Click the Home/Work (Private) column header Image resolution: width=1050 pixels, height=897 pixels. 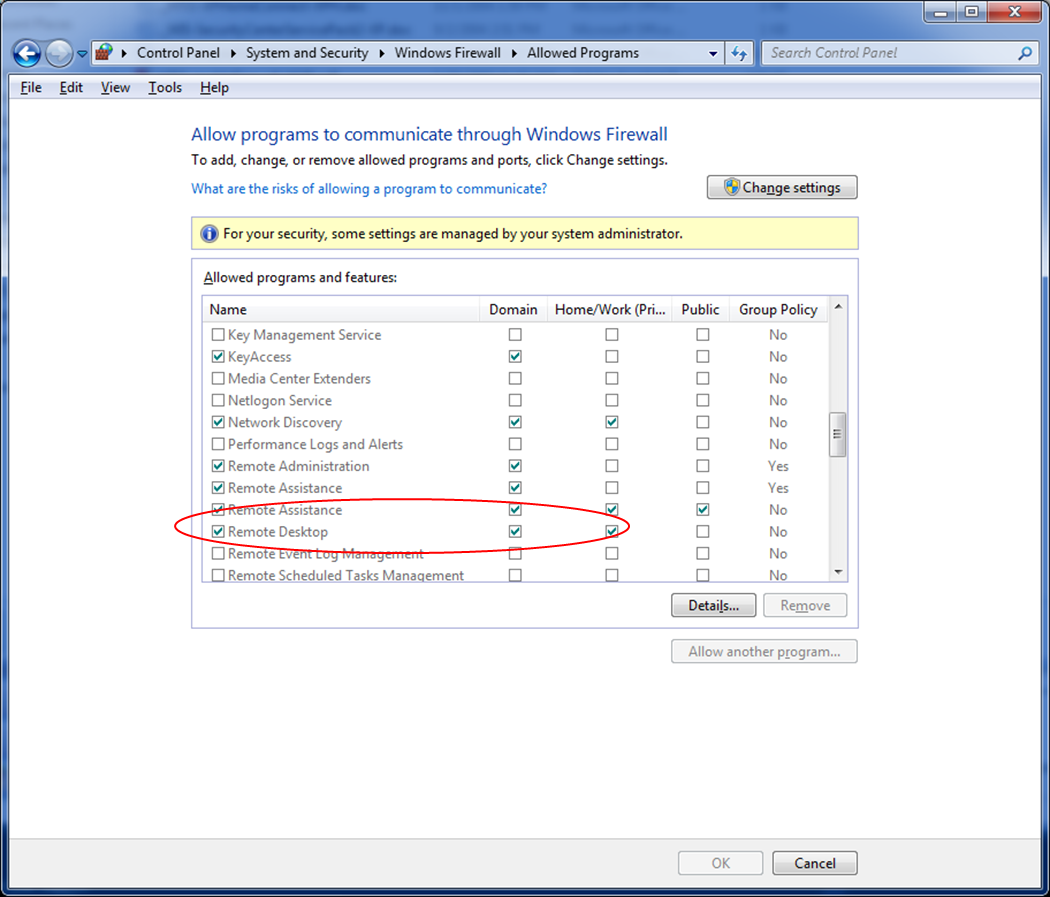610,309
